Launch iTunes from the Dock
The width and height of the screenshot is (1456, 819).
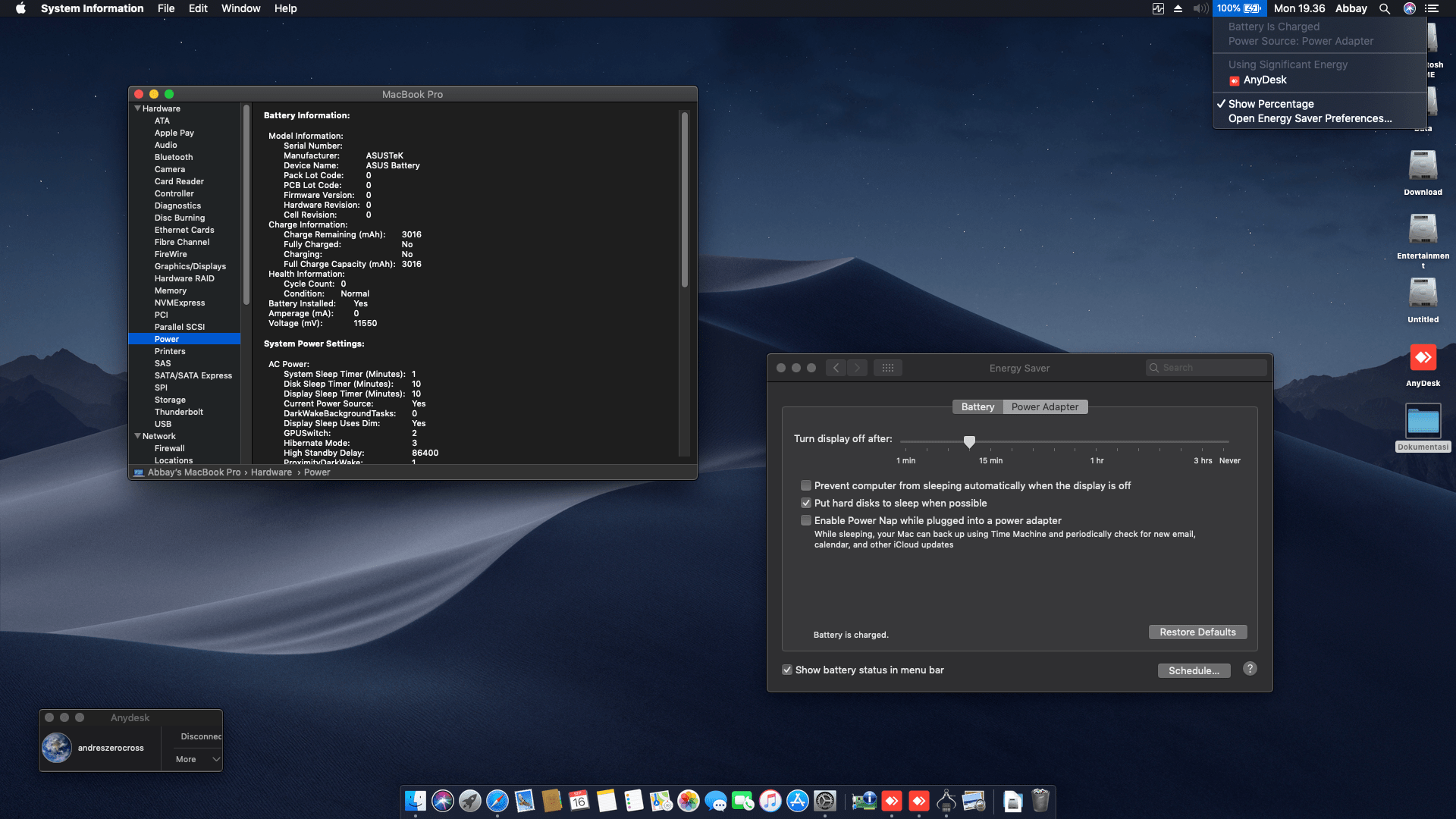pos(770,801)
